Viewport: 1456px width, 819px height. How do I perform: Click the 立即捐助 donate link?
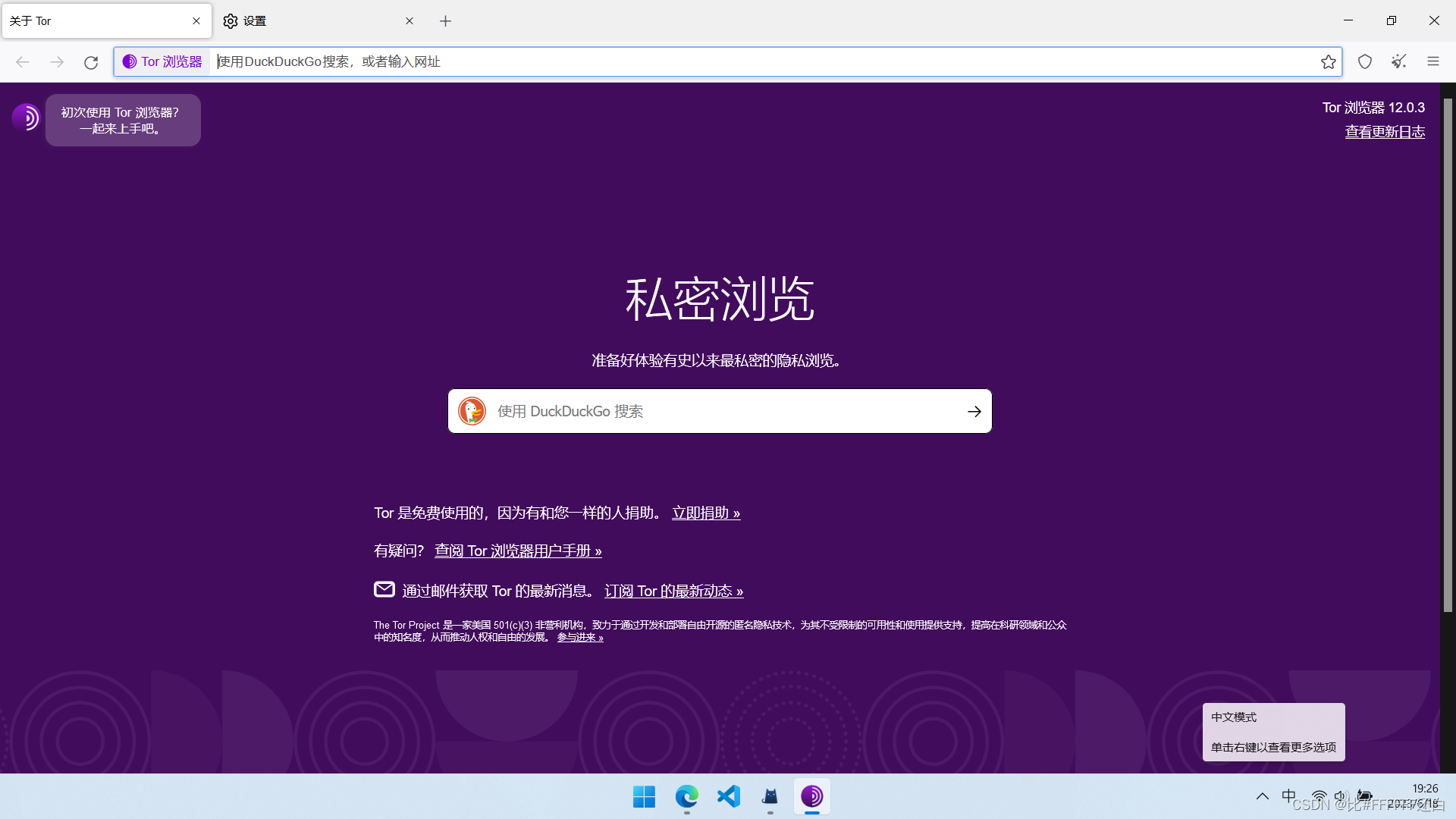point(705,513)
